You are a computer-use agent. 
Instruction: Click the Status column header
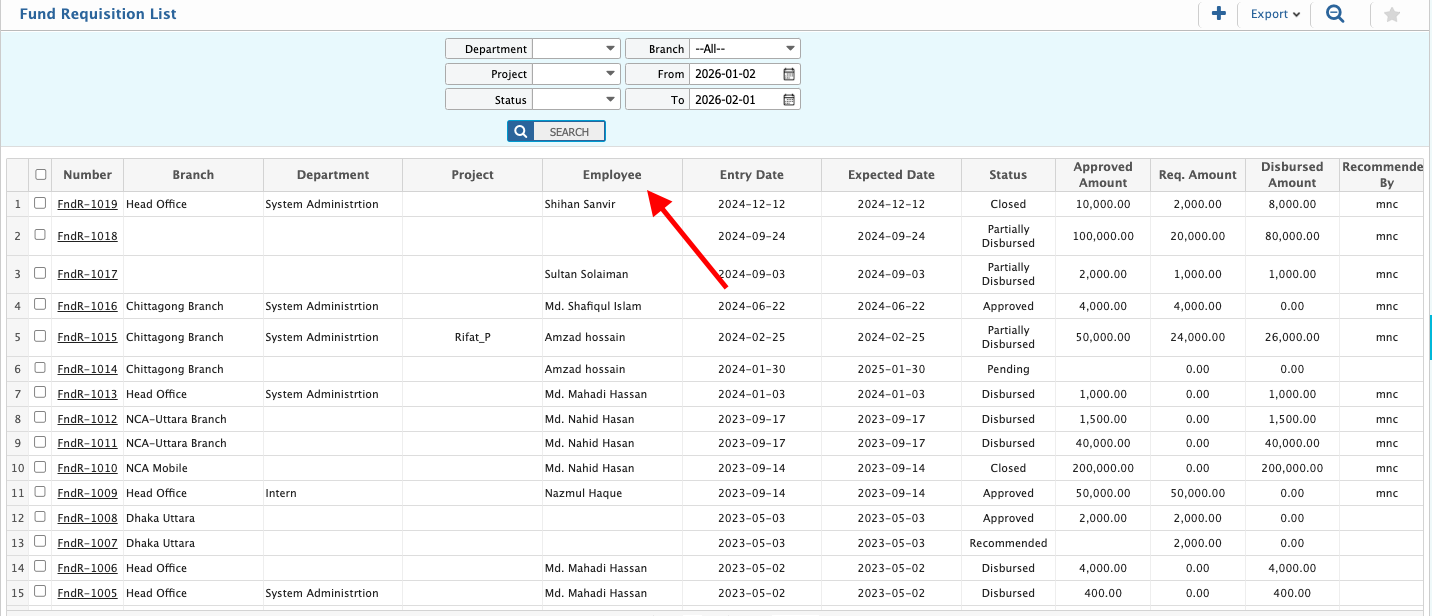click(x=1007, y=175)
